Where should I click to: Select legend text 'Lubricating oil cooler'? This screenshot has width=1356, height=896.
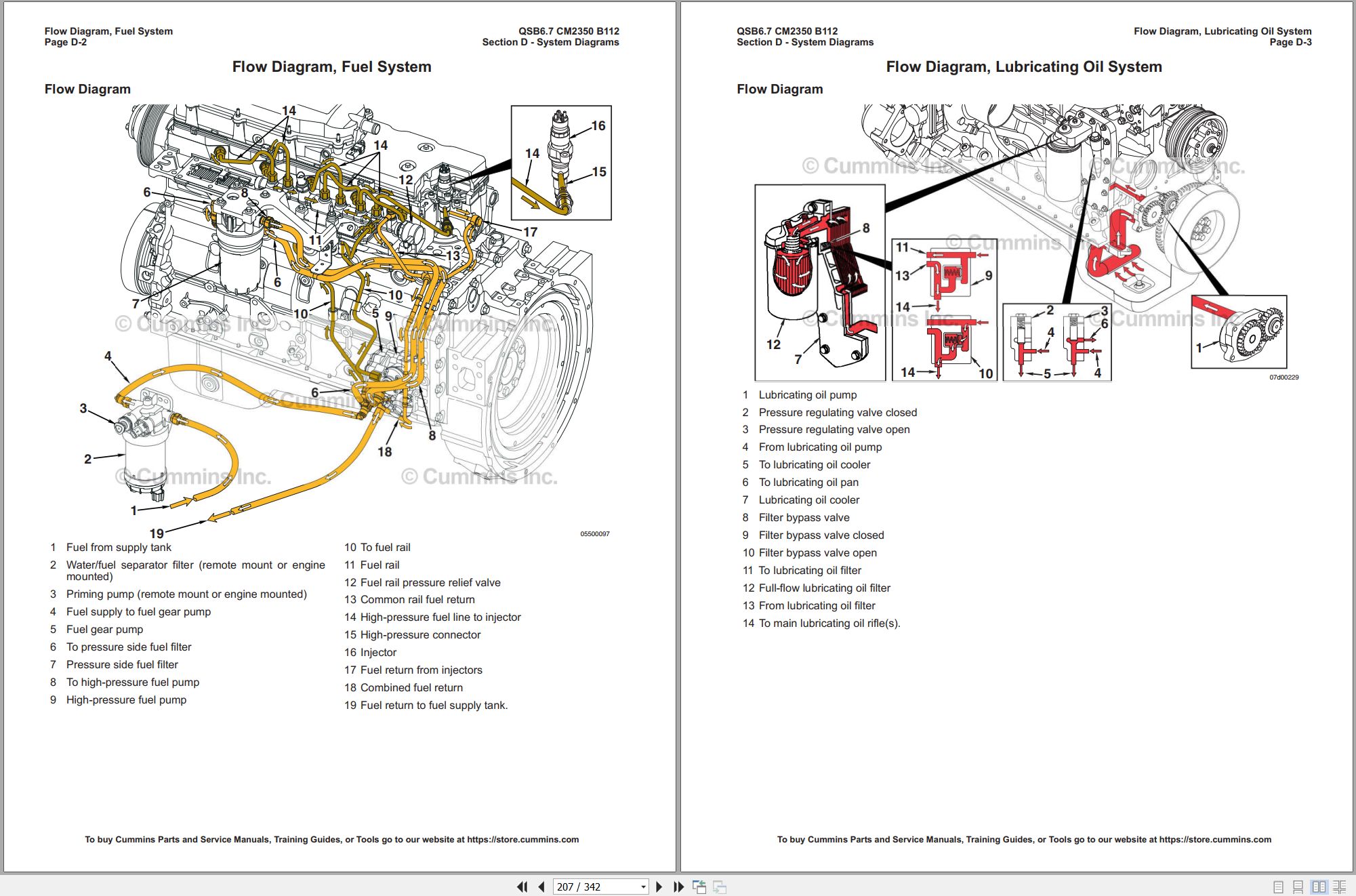[809, 500]
